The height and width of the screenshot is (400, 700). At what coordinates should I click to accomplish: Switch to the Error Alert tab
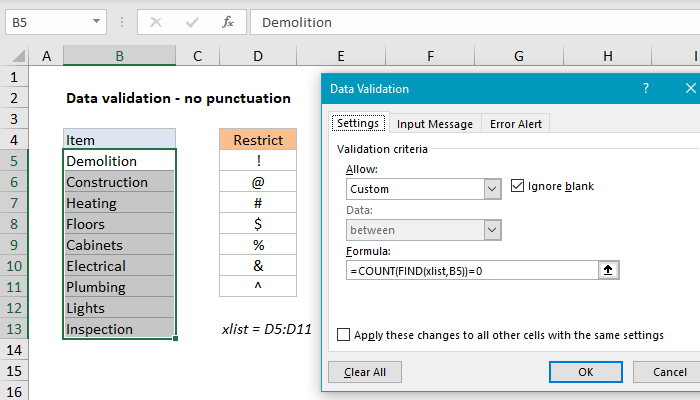[515, 124]
